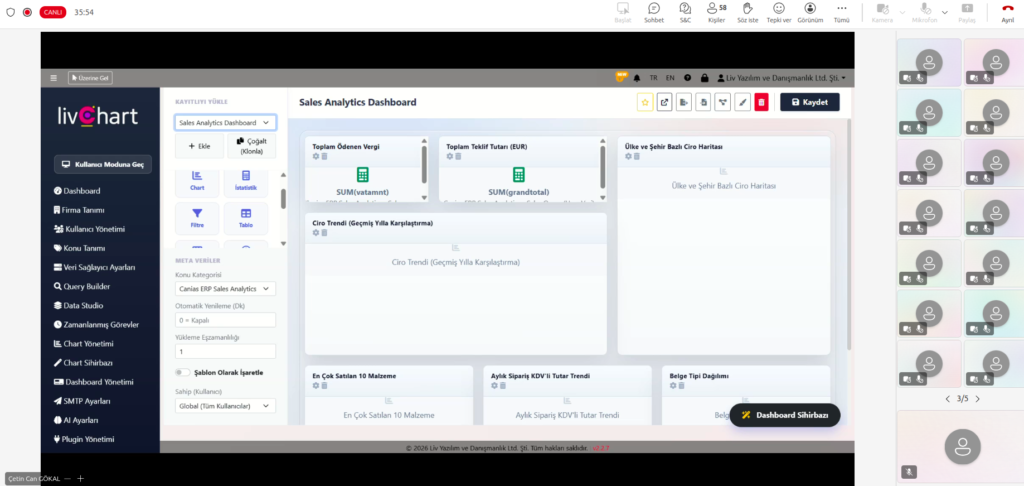Toggle the hamburger sidebar menu
Image resolution: width=1024 pixels, height=486 pixels.
pos(54,78)
